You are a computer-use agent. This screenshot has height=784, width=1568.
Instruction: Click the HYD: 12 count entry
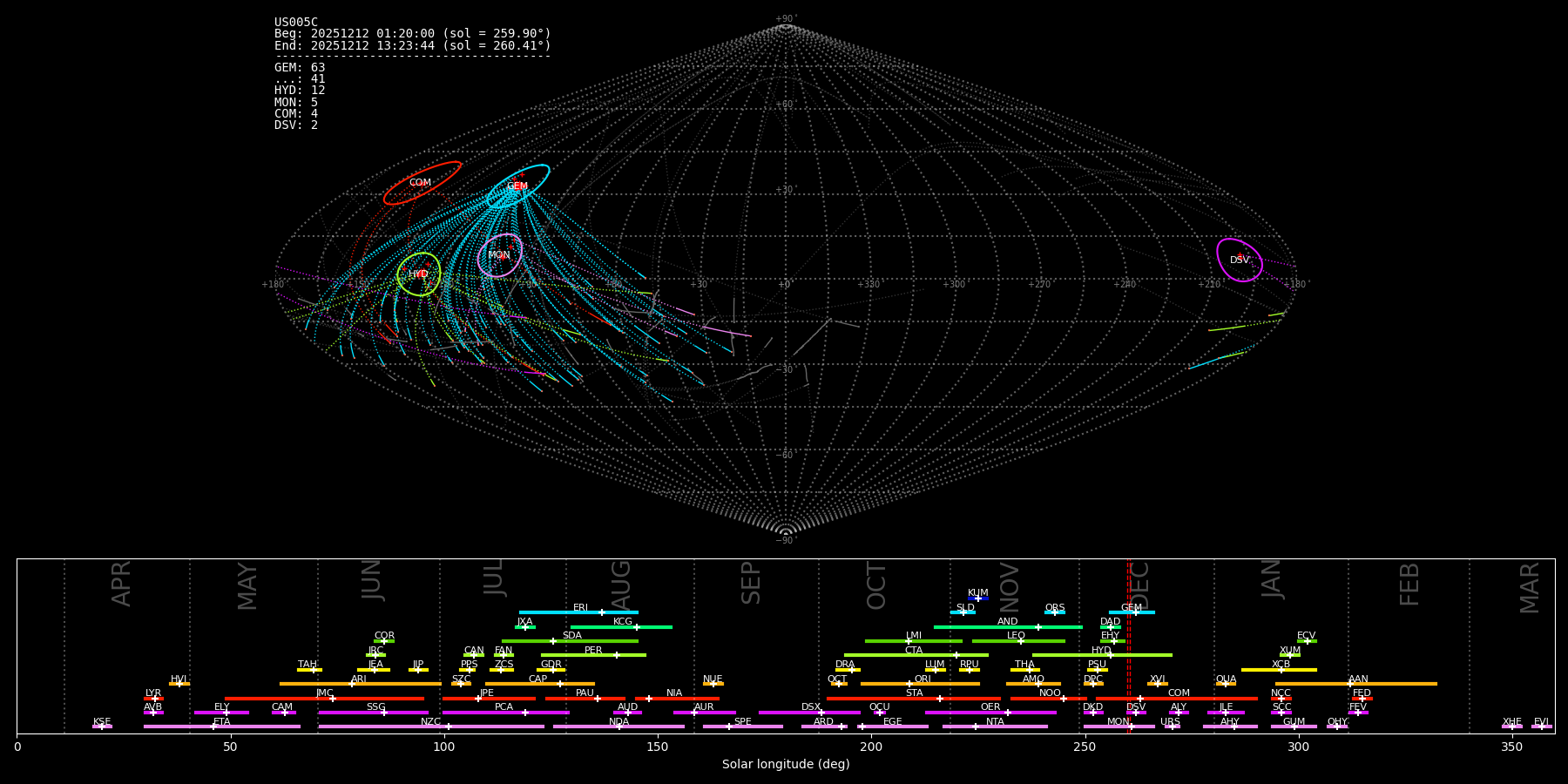(x=300, y=91)
